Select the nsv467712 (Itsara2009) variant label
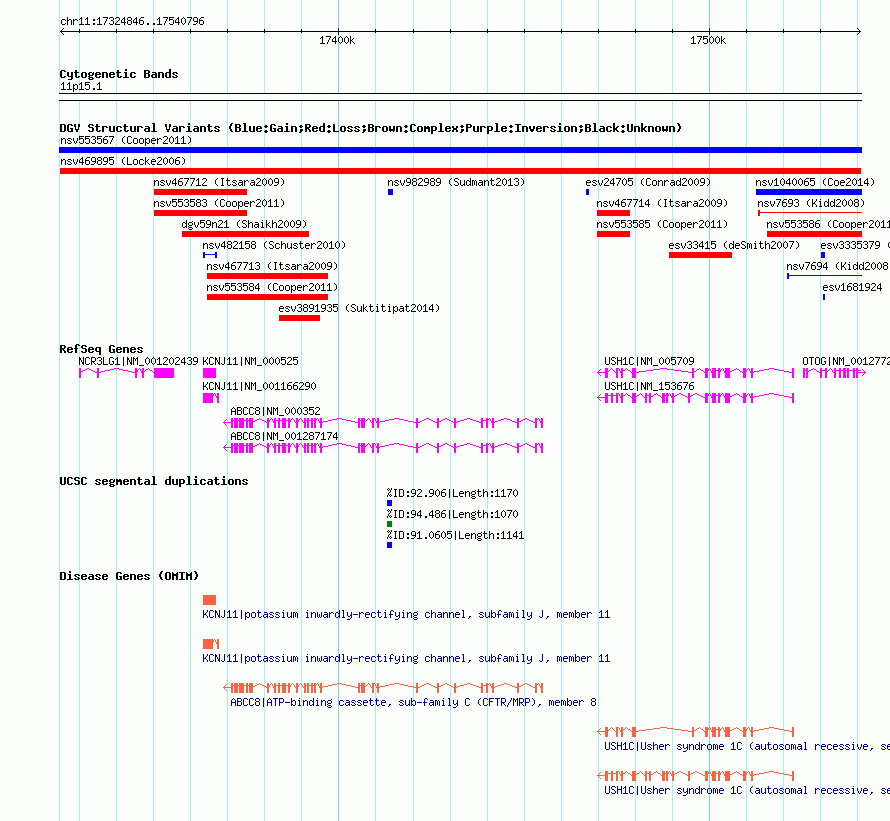Viewport: 890px width, 821px height. 219,182
